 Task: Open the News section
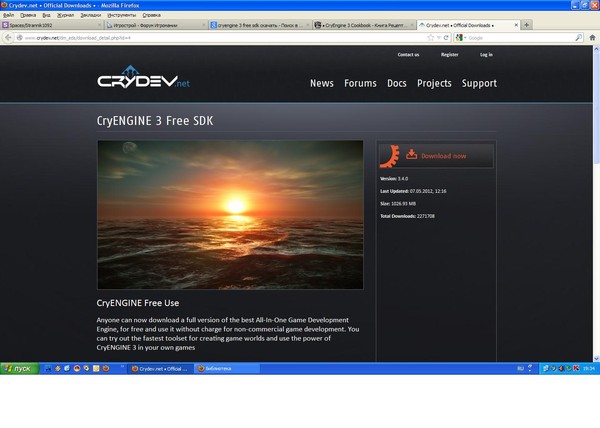coord(322,83)
